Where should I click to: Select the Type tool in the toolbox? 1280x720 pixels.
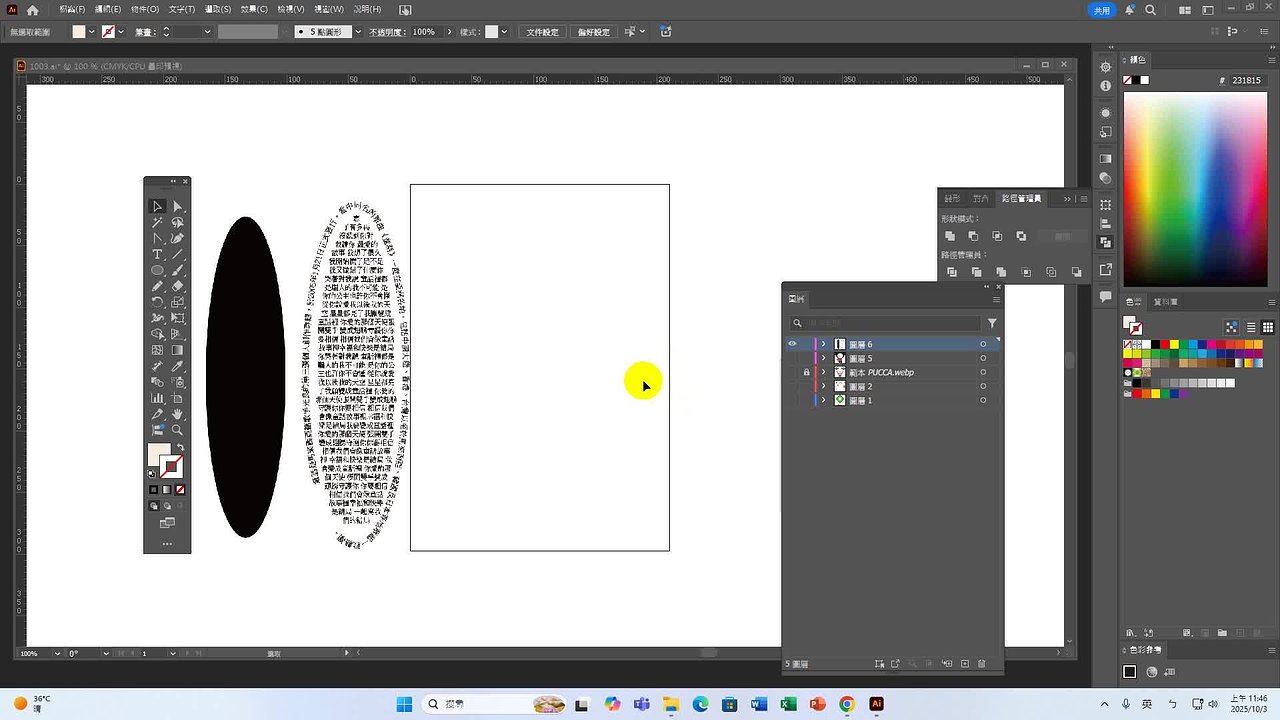tap(157, 255)
